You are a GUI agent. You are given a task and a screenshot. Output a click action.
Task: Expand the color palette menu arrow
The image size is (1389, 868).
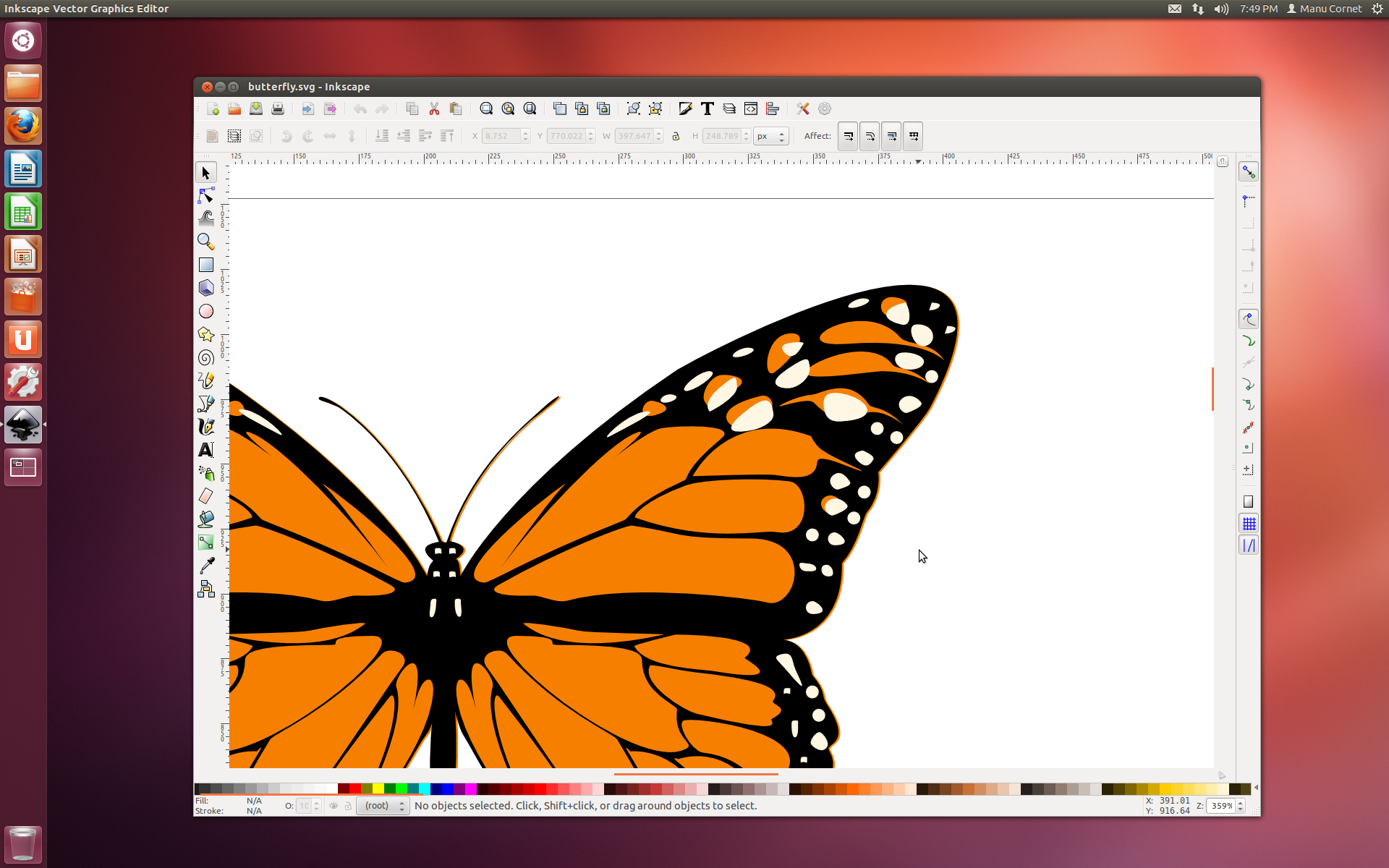[x=1256, y=788]
